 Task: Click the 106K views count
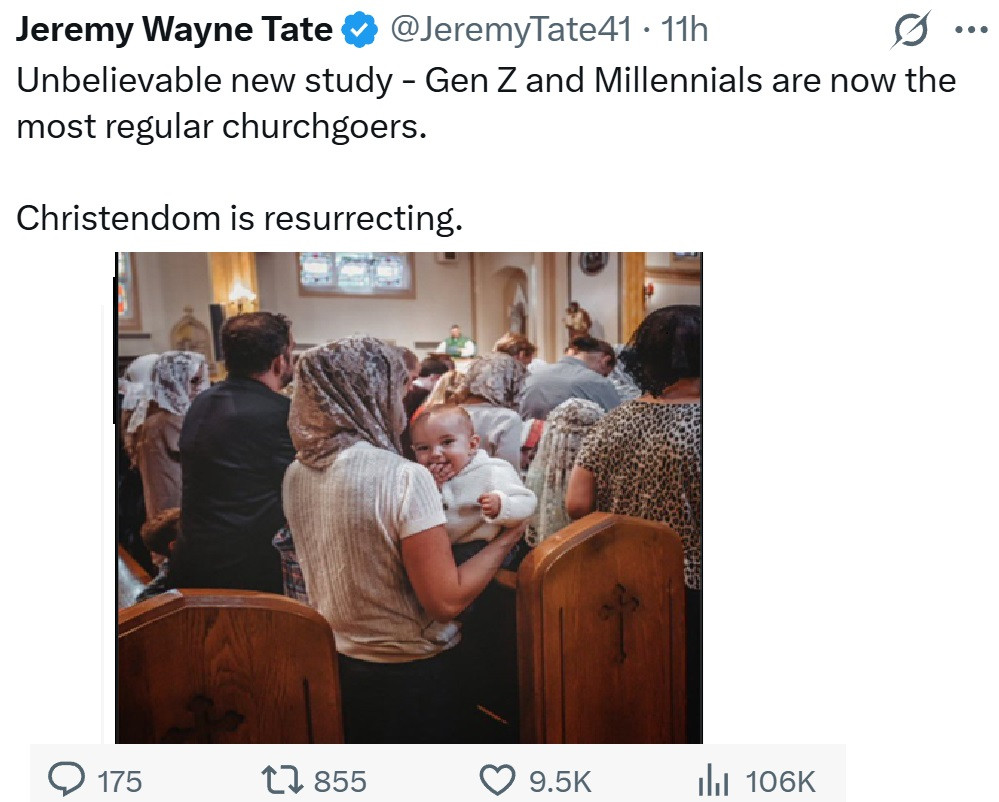tap(780, 781)
